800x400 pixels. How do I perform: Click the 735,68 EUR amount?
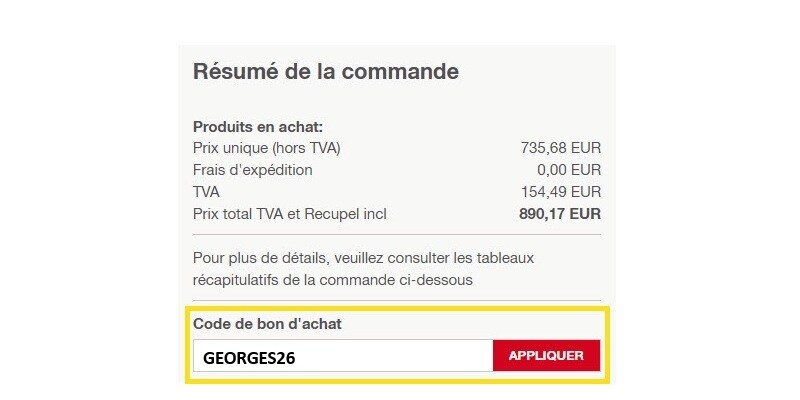point(560,148)
